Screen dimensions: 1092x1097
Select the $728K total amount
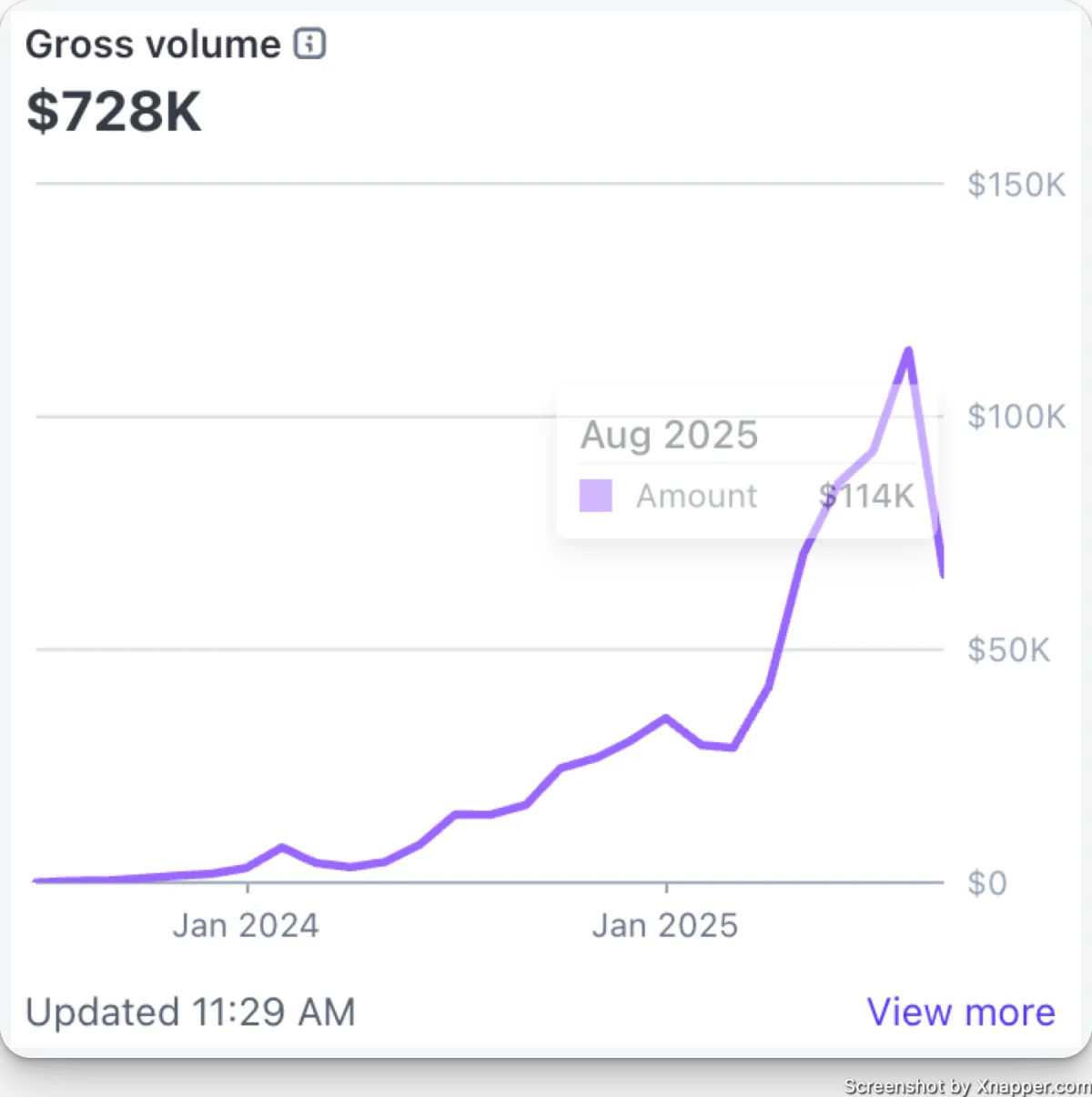[x=114, y=111]
